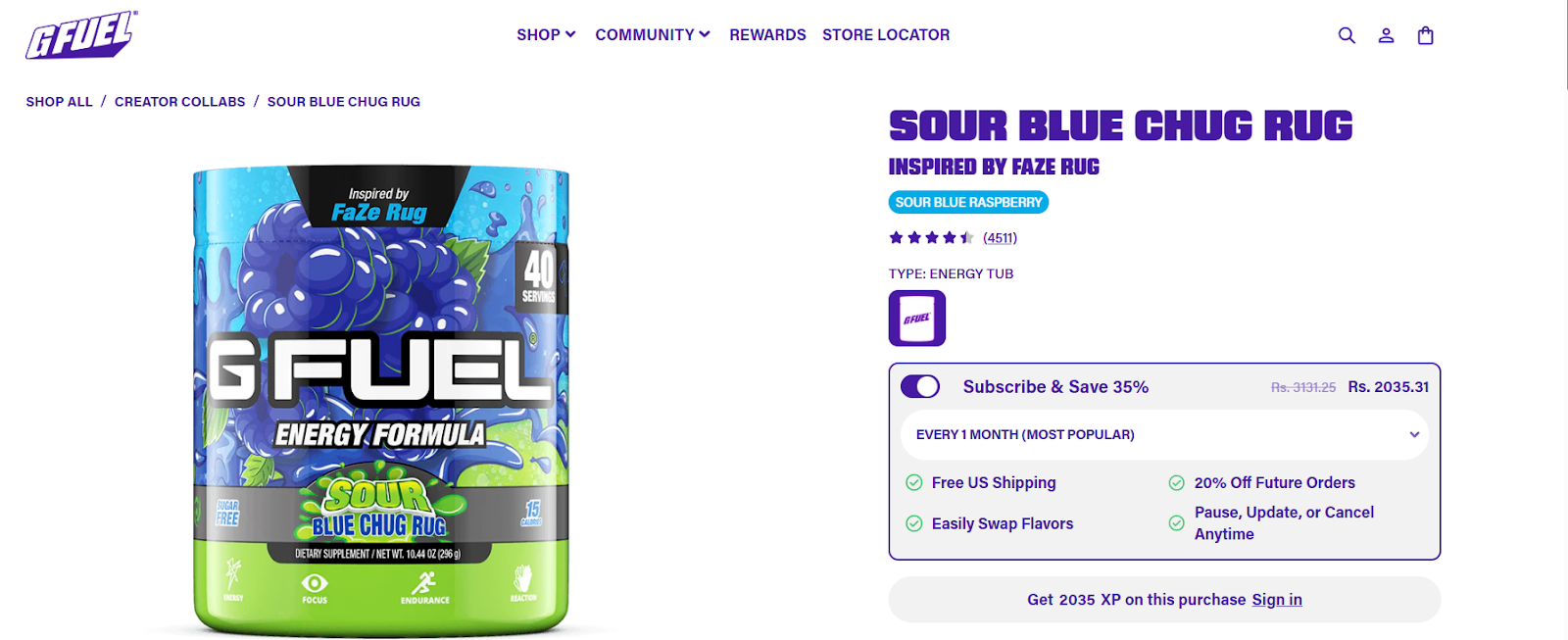Click the G FUEL tub product image

[x=381, y=402]
